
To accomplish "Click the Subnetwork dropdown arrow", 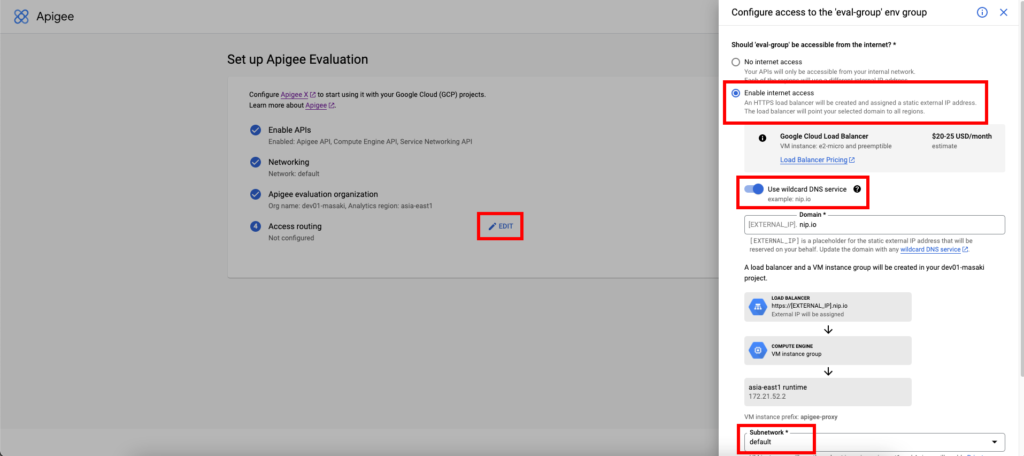I will (x=994, y=441).
